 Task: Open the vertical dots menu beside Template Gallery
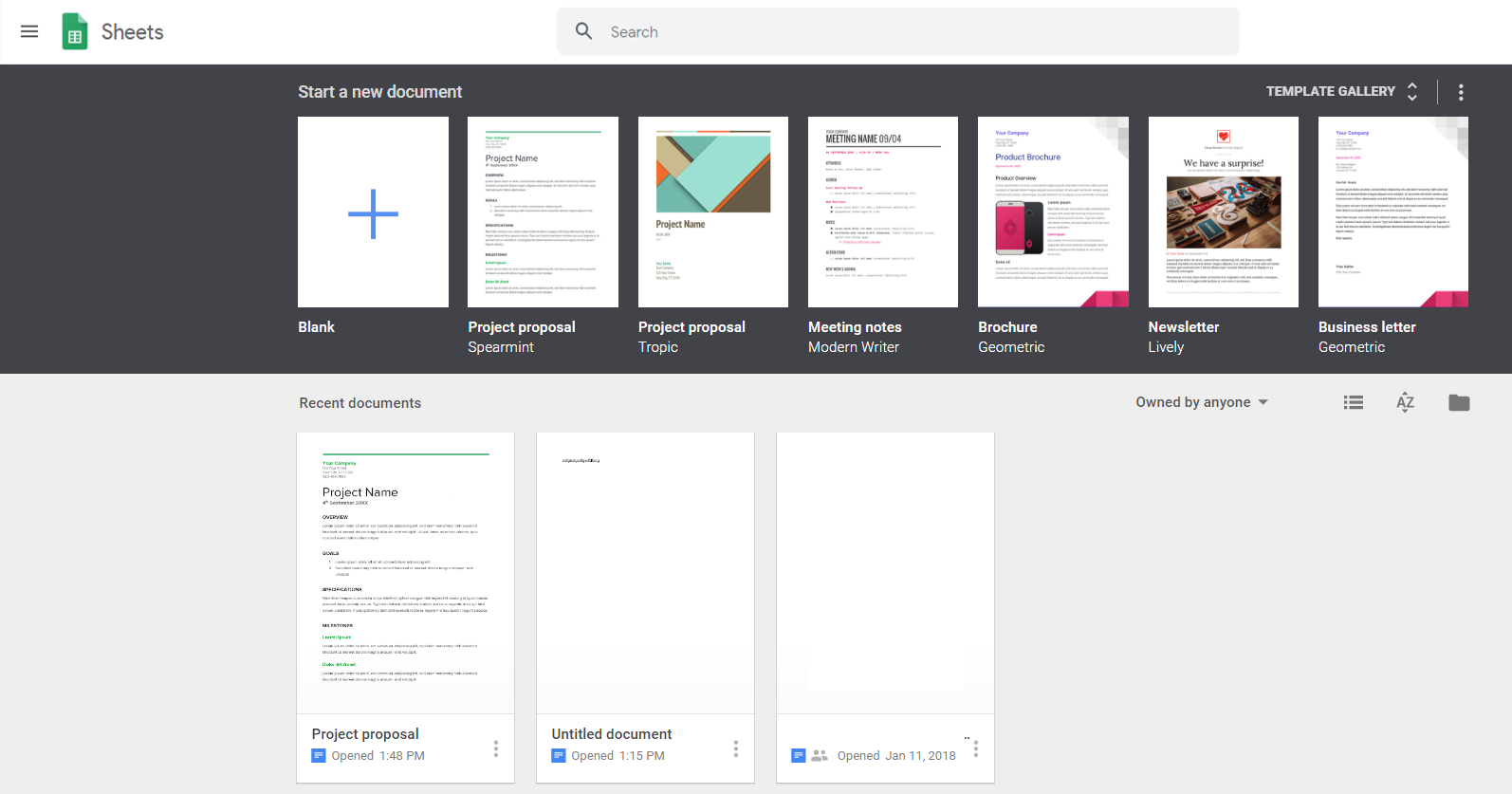pyautogui.click(x=1461, y=92)
